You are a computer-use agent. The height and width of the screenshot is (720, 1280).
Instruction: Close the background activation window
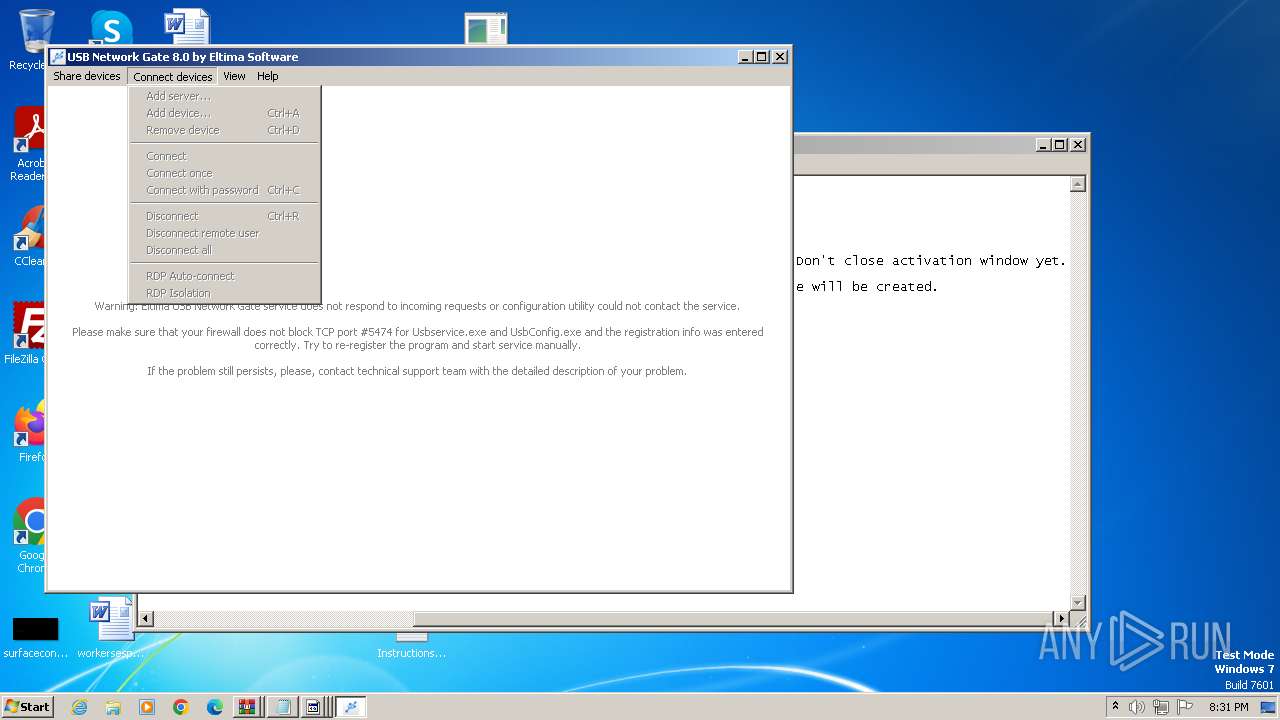[1078, 145]
